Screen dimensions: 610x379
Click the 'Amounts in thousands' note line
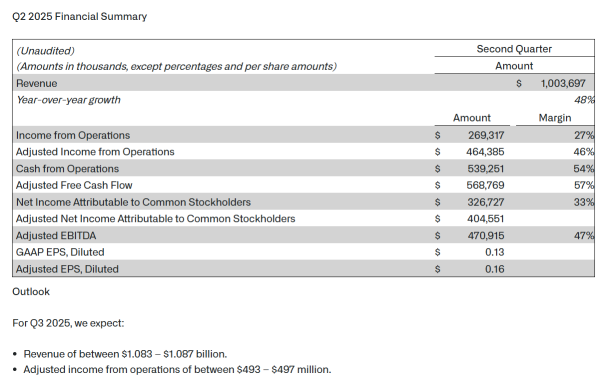177,67
